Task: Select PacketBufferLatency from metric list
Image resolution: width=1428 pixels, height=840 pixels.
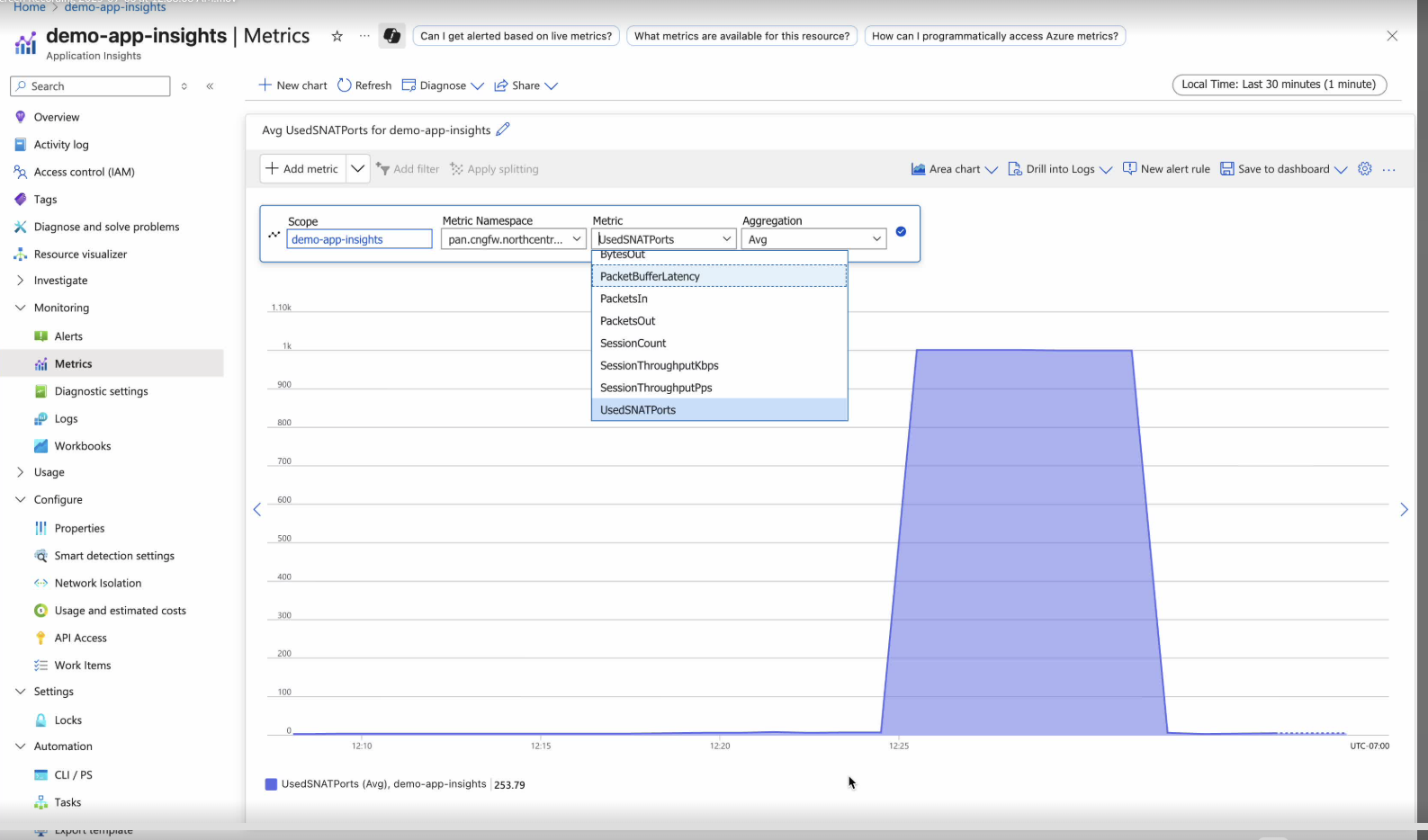Action: [x=650, y=276]
